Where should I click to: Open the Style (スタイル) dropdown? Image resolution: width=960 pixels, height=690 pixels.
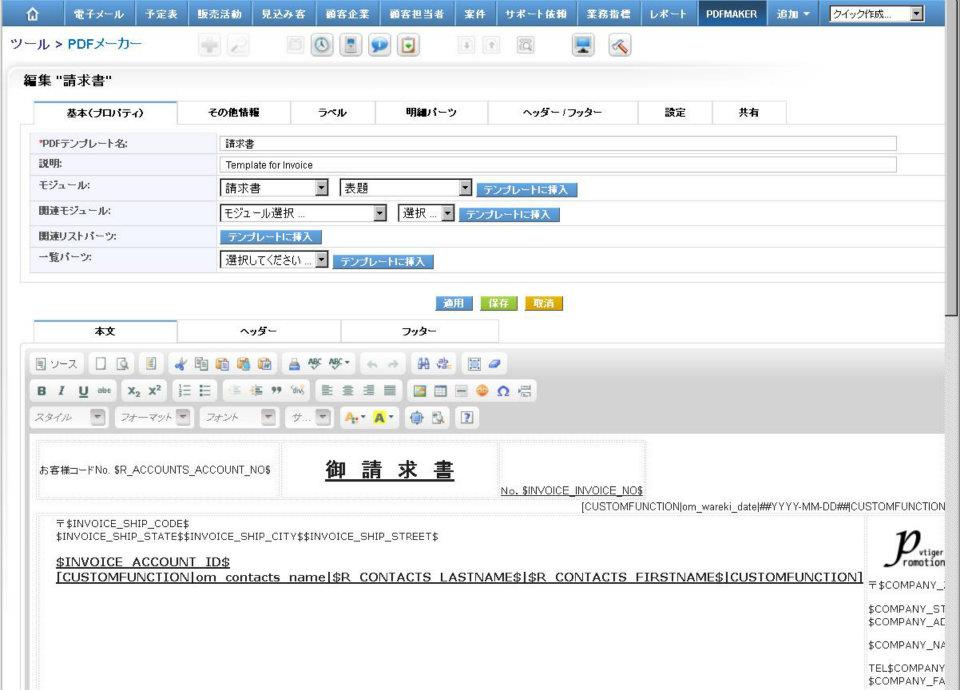[68, 418]
